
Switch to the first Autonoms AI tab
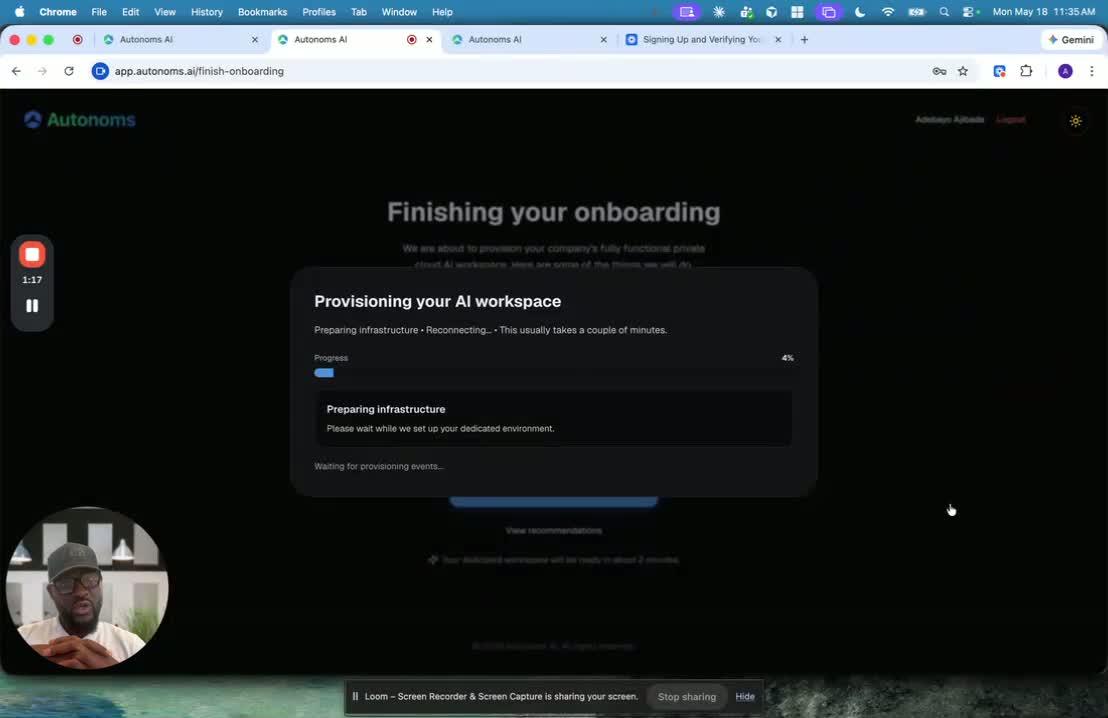pyautogui.click(x=181, y=40)
